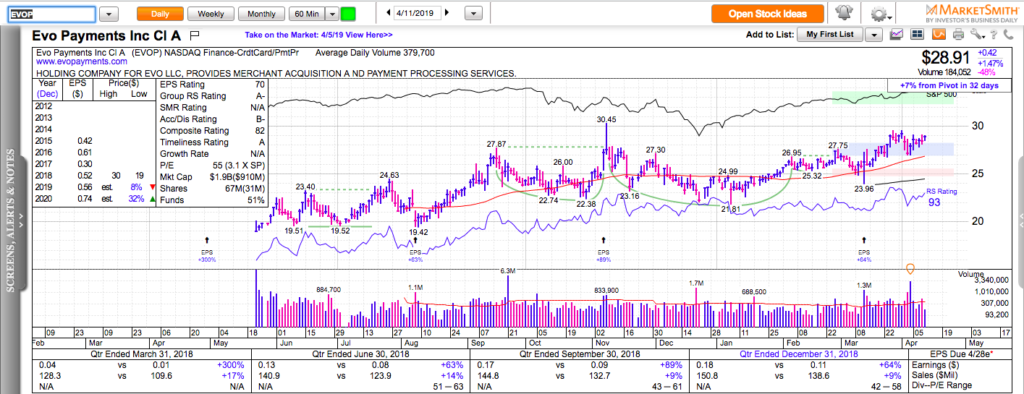Switch to the 60 Min chart

[307, 13]
